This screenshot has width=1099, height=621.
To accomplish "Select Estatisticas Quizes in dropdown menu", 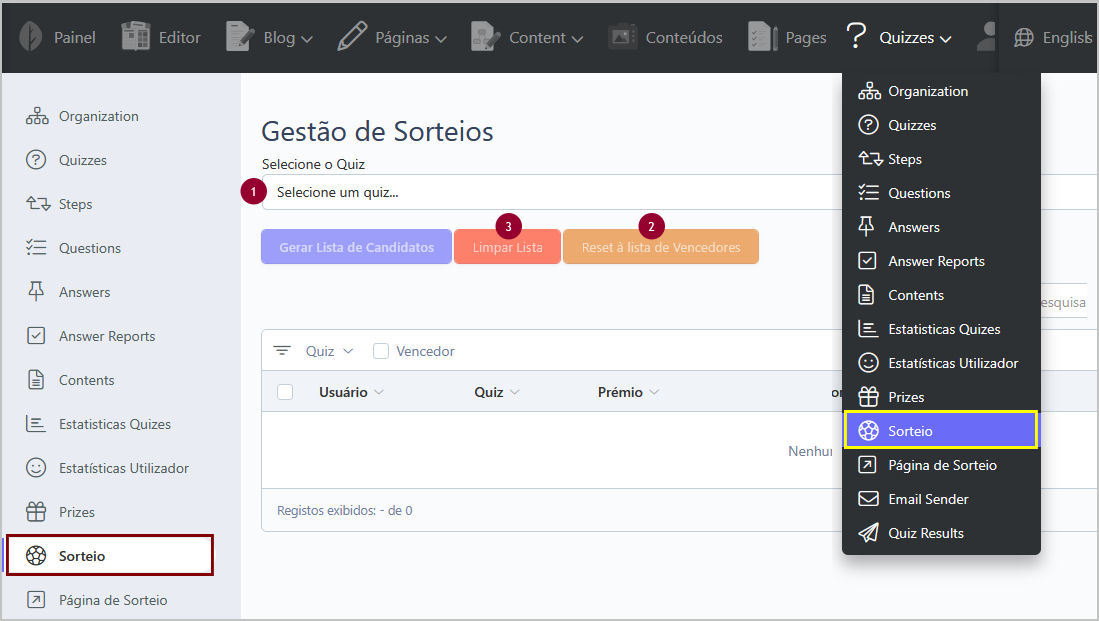I will click(x=941, y=329).
